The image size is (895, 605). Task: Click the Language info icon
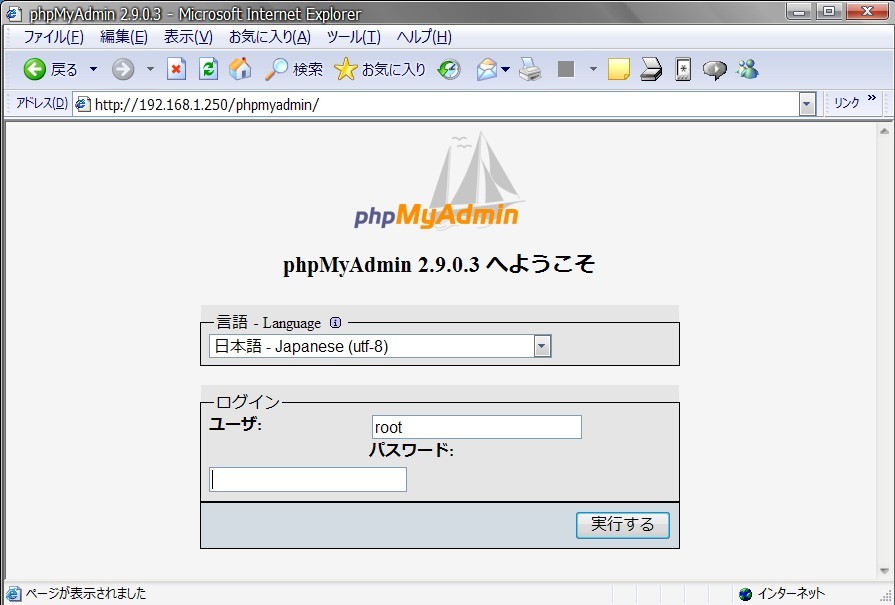(x=336, y=323)
